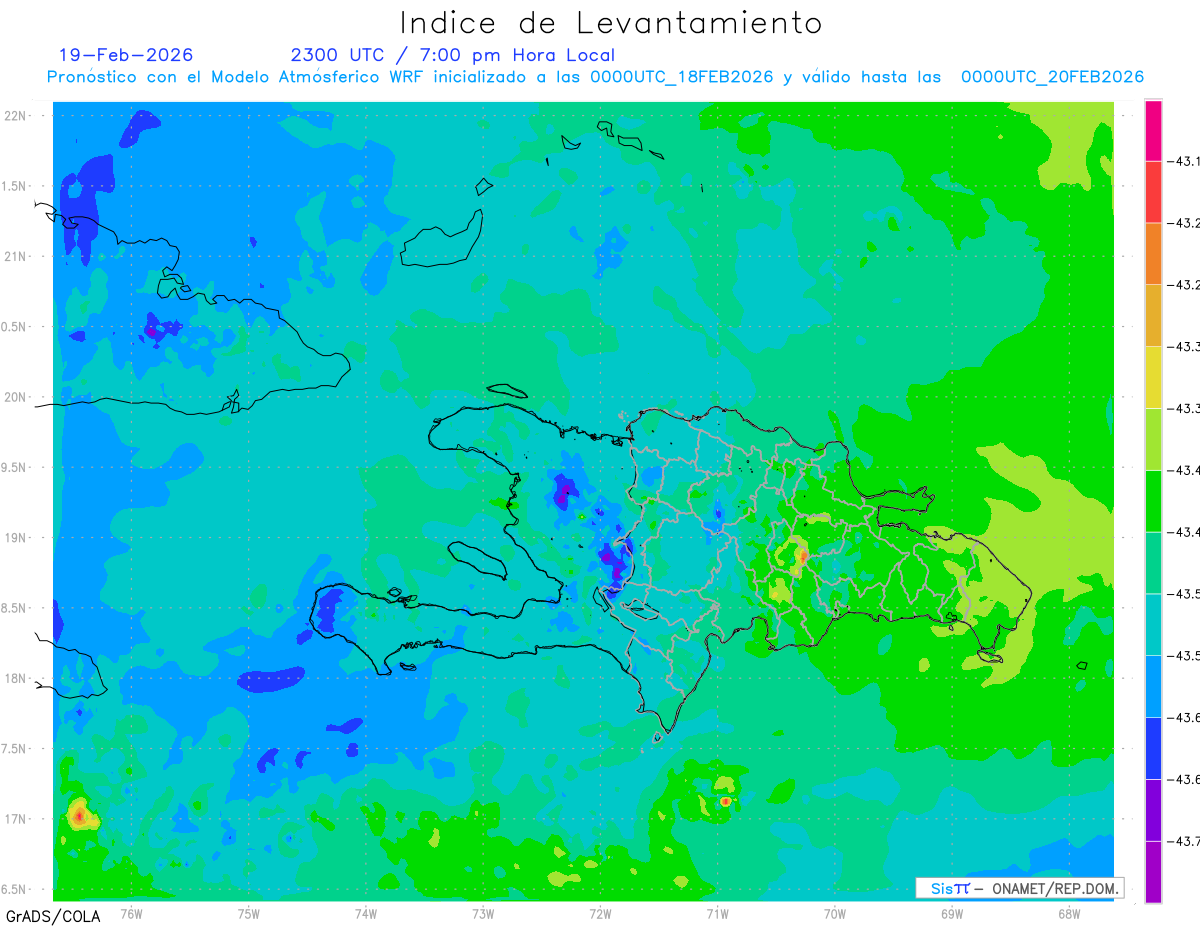Viewport: 1200px width, 927px height.
Task: Click the '20N' latitude label
Action: (x=17, y=397)
